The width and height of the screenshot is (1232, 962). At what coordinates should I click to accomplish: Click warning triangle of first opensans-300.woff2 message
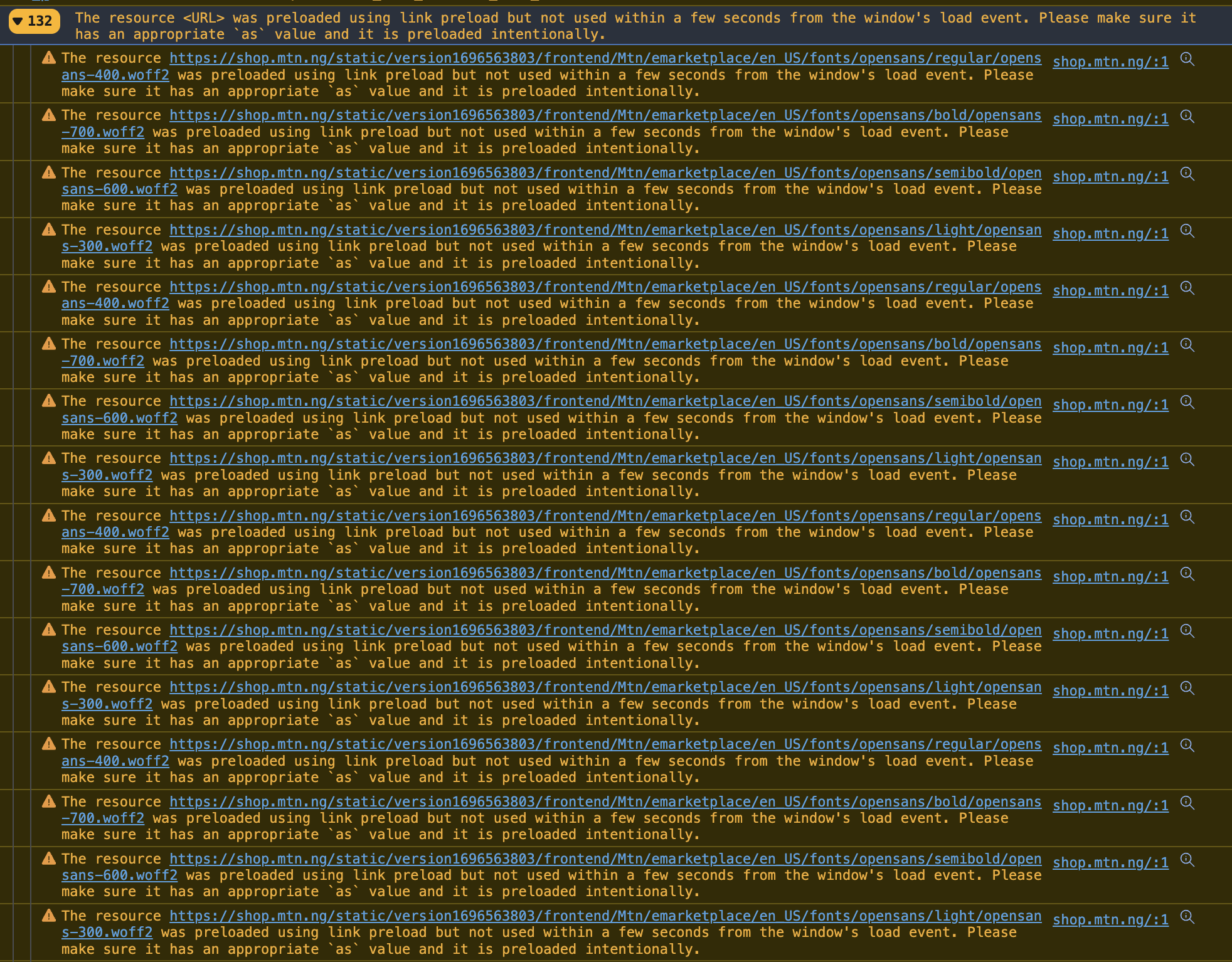[x=49, y=230]
